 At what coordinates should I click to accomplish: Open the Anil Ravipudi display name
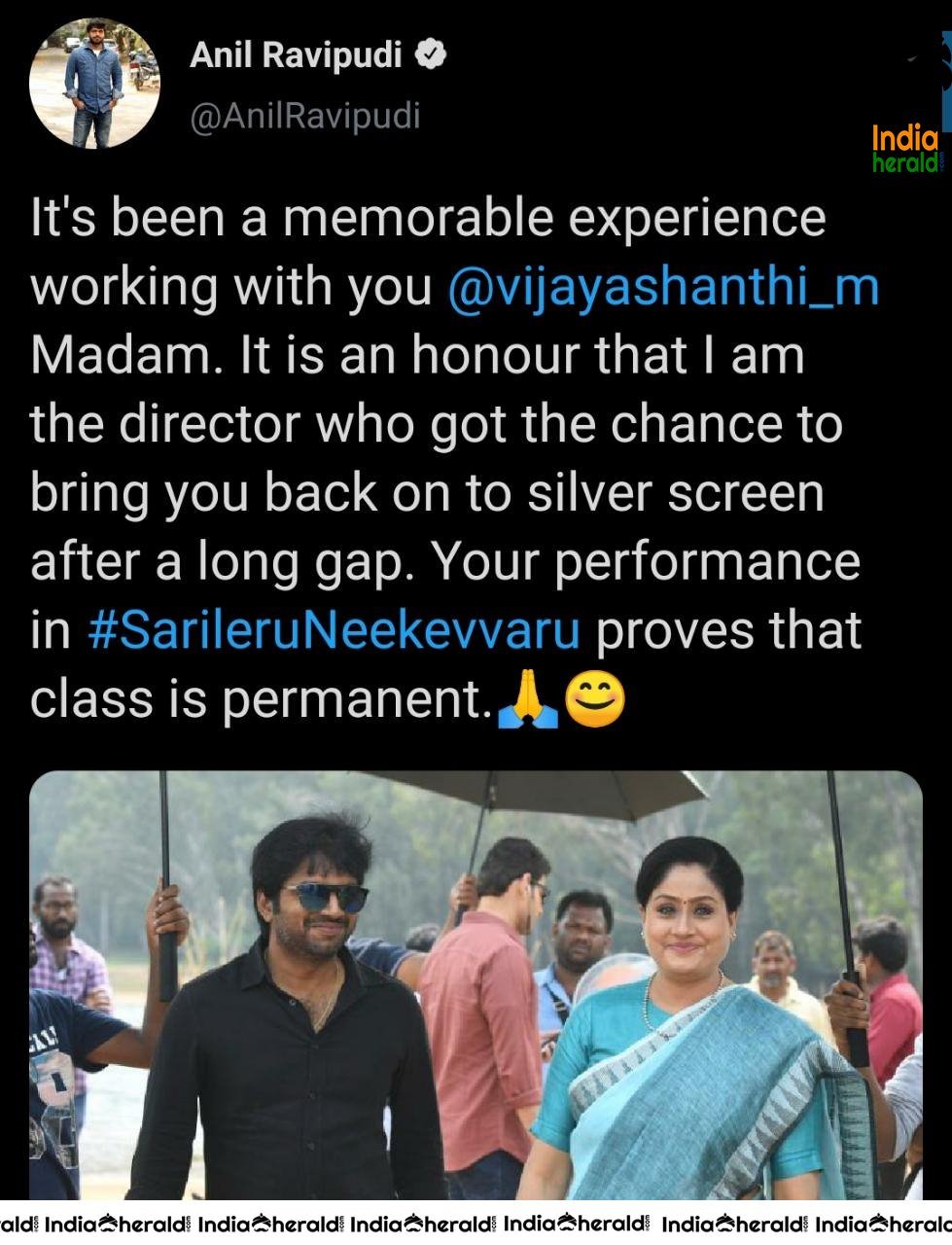(296, 55)
